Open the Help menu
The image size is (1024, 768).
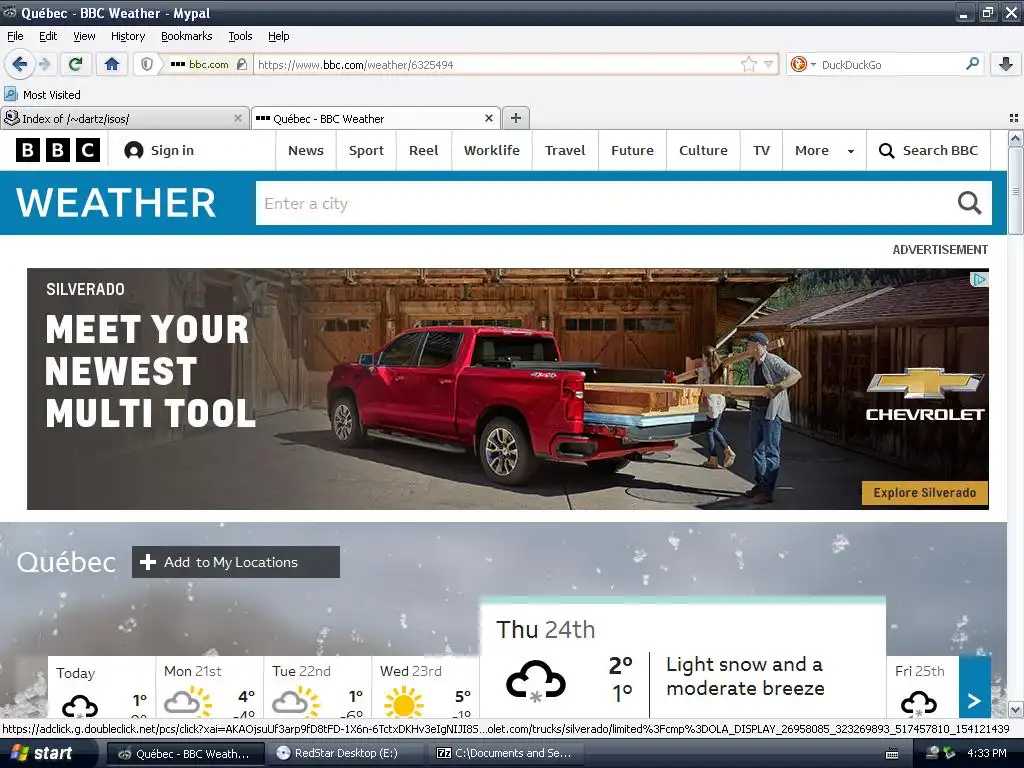tap(278, 36)
